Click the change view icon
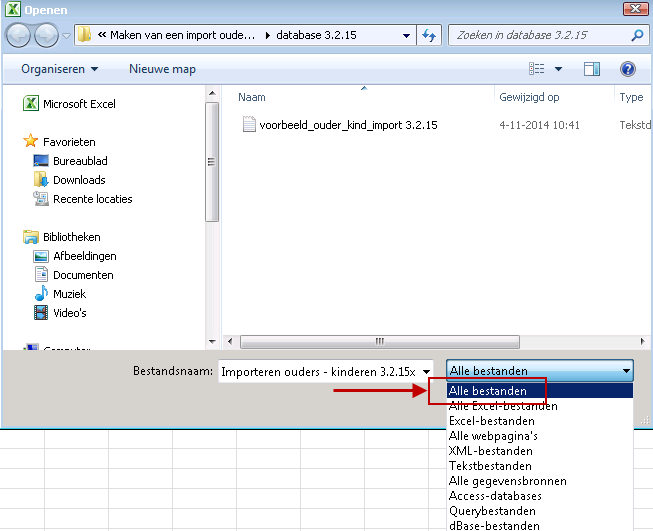This screenshot has width=653, height=531. tap(537, 69)
